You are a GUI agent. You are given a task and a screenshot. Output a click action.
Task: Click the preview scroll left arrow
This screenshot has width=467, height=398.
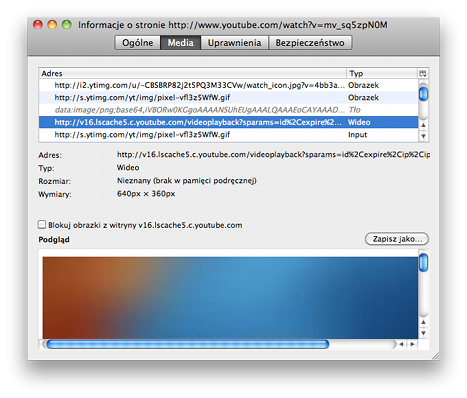[401, 344]
